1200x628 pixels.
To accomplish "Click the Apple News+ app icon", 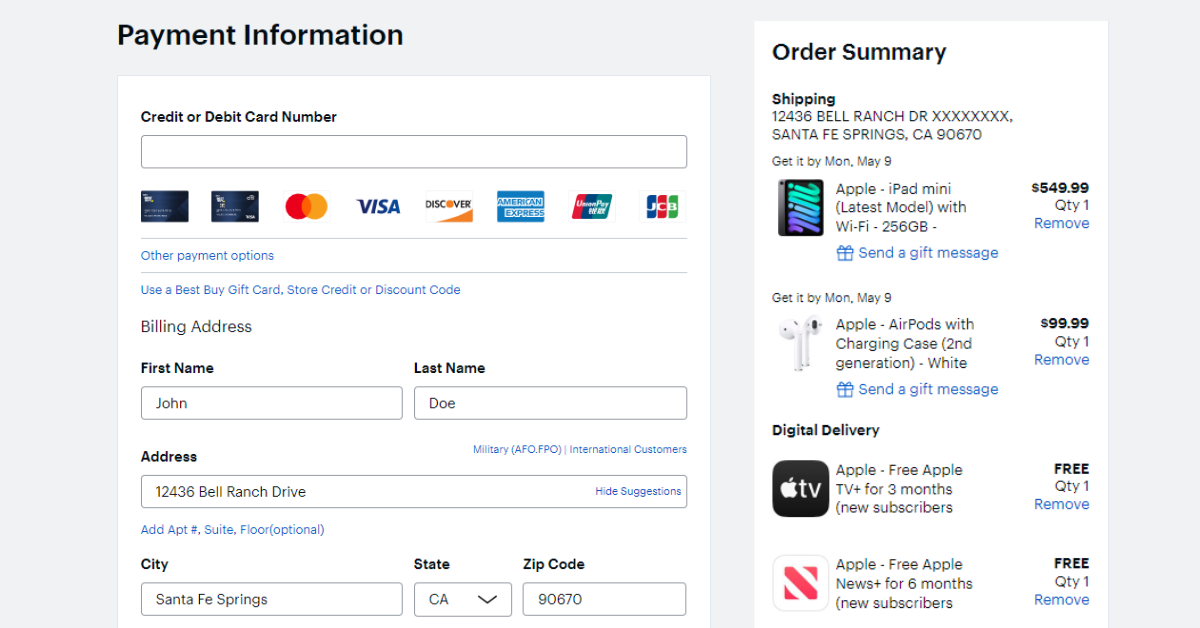I will pyautogui.click(x=800, y=583).
